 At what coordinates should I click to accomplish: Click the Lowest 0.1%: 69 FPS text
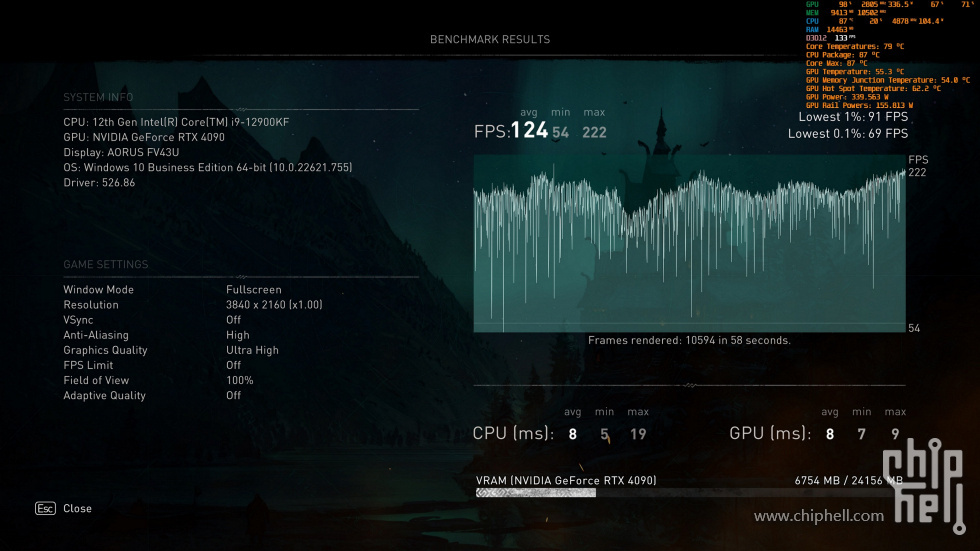pyautogui.click(x=848, y=134)
